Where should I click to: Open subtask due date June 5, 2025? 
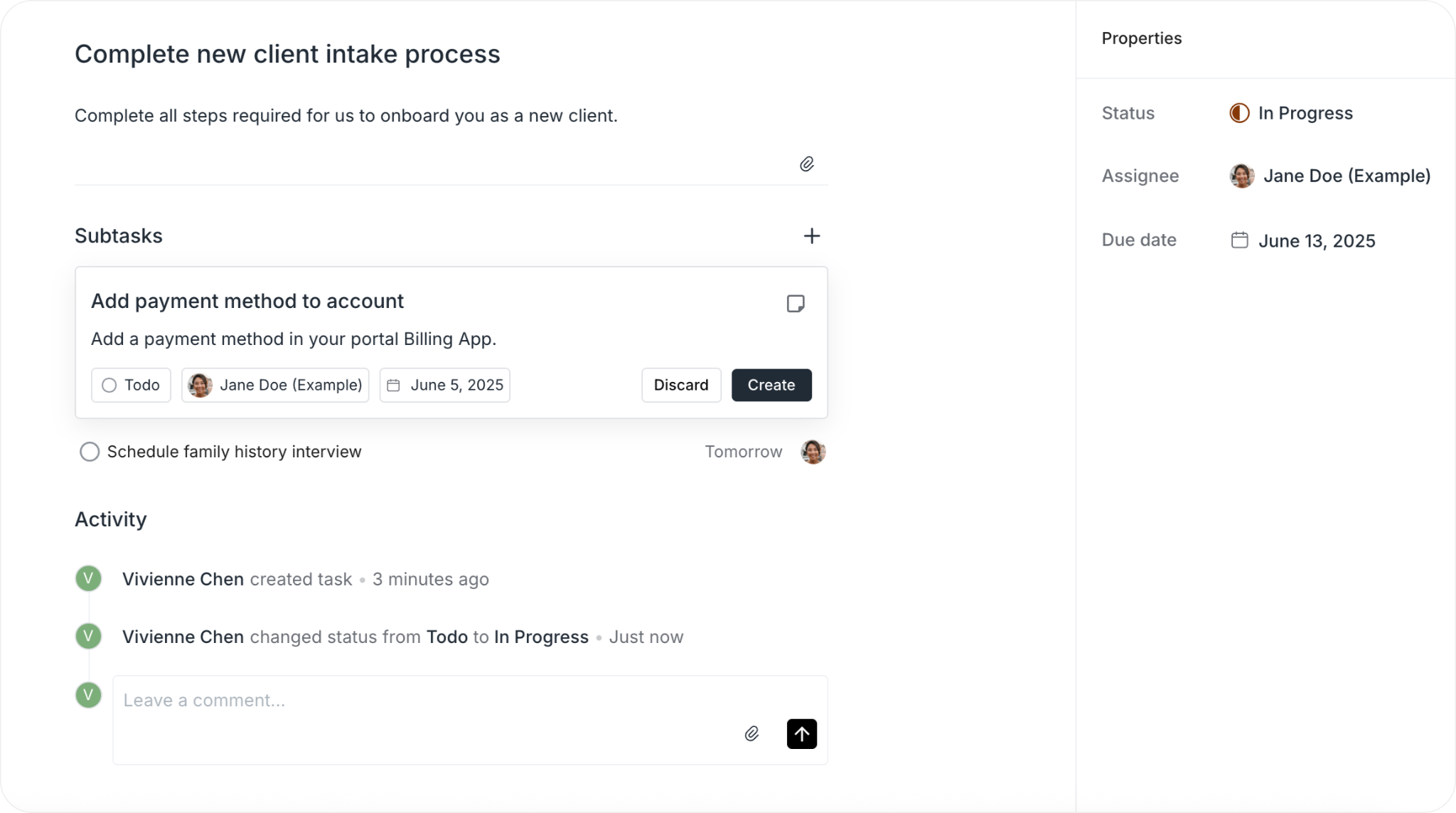tap(444, 385)
